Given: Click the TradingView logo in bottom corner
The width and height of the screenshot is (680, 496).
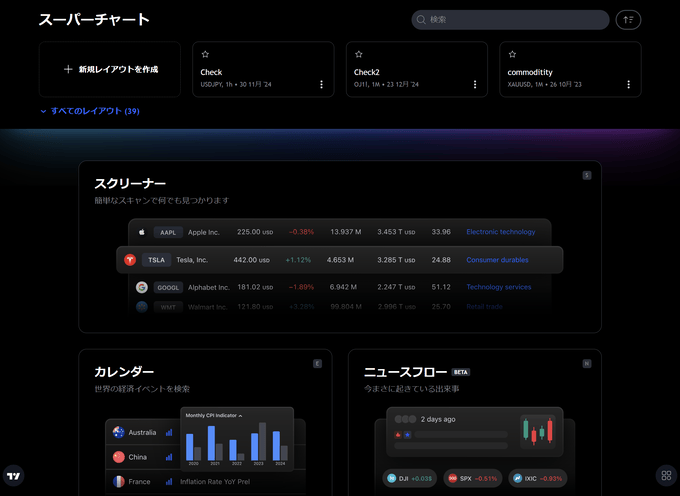Looking at the screenshot, I should [x=13, y=476].
